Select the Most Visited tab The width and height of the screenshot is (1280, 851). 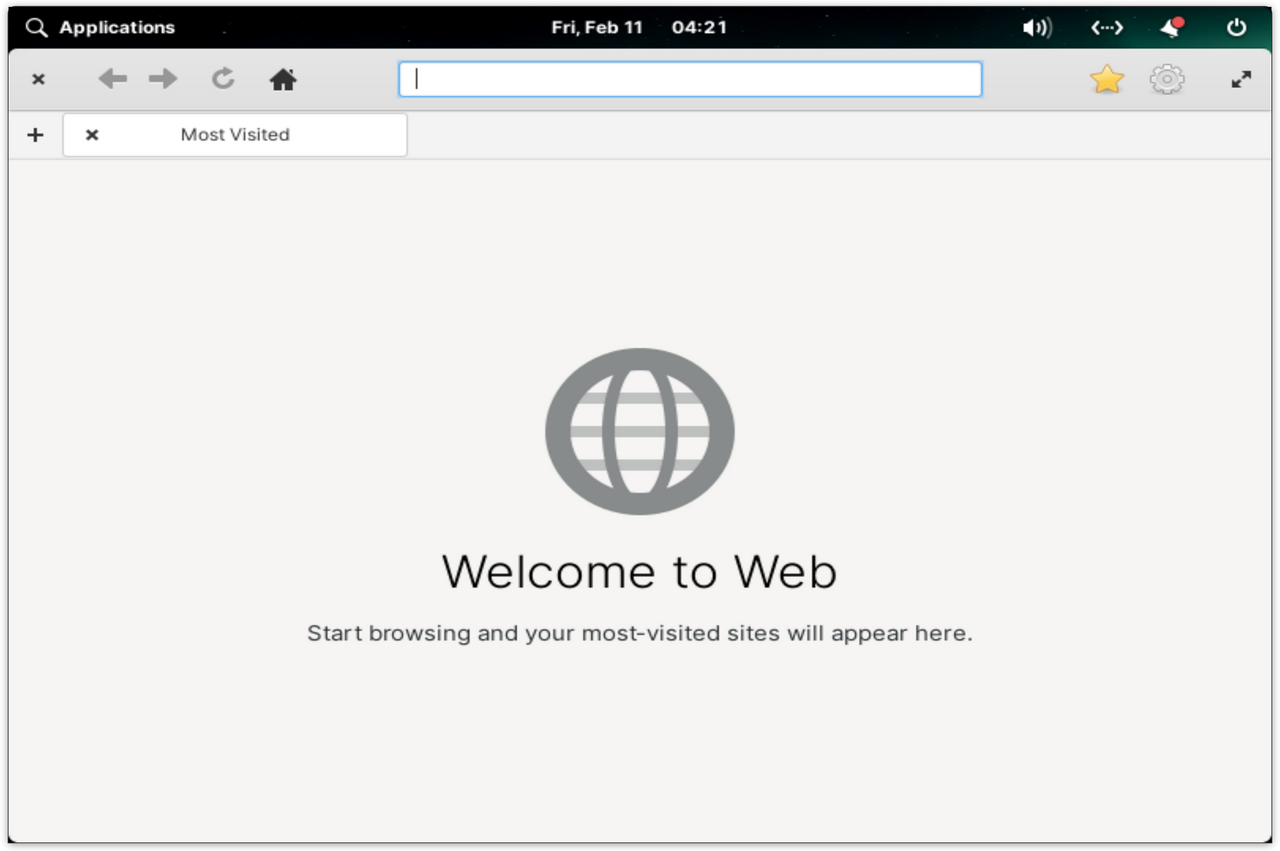(235, 135)
